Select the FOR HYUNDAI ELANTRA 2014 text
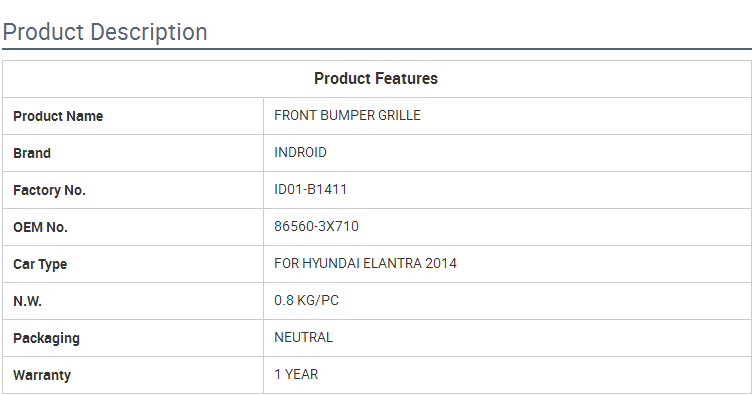The image size is (754, 396). pyautogui.click(x=365, y=263)
